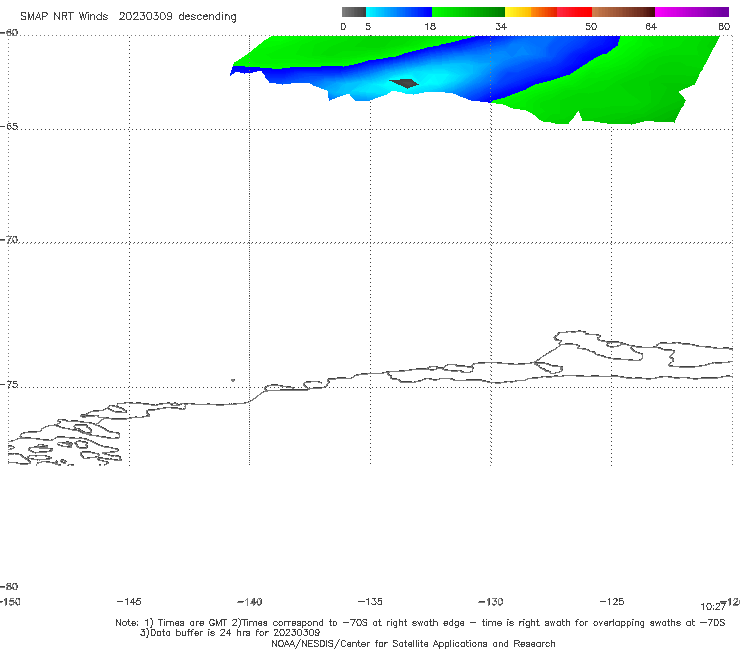The width and height of the screenshot is (740, 650).
Task: Click the '18' label under the color scale
Action: pos(430,26)
